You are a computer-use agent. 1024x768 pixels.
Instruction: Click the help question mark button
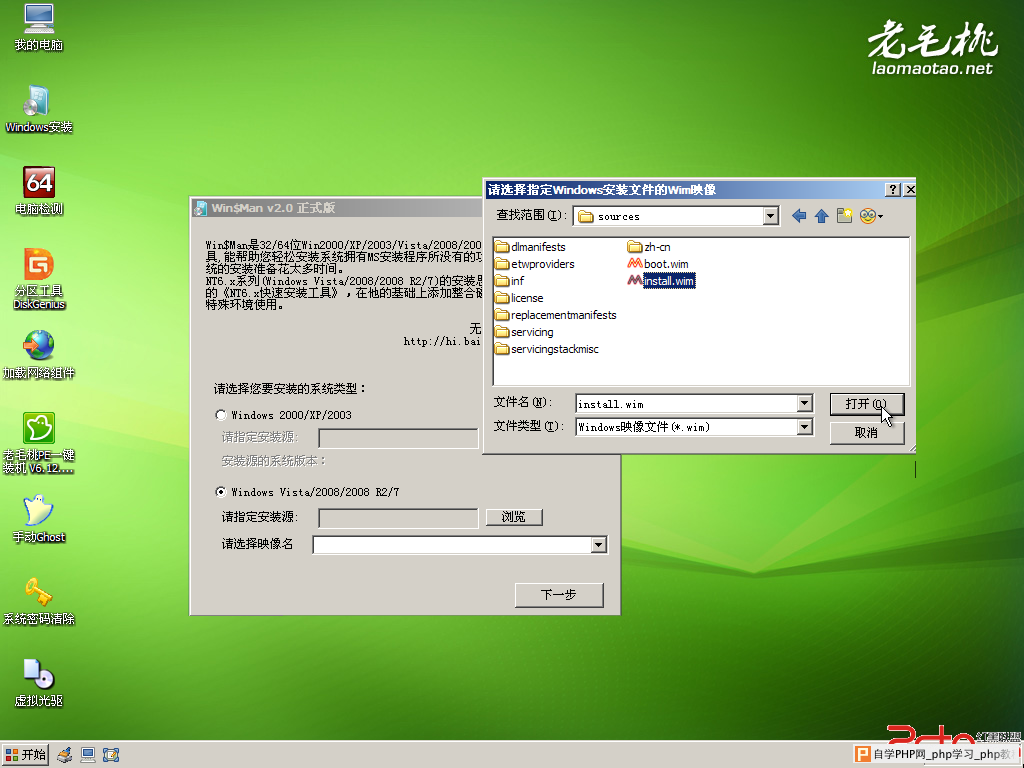[x=893, y=189]
